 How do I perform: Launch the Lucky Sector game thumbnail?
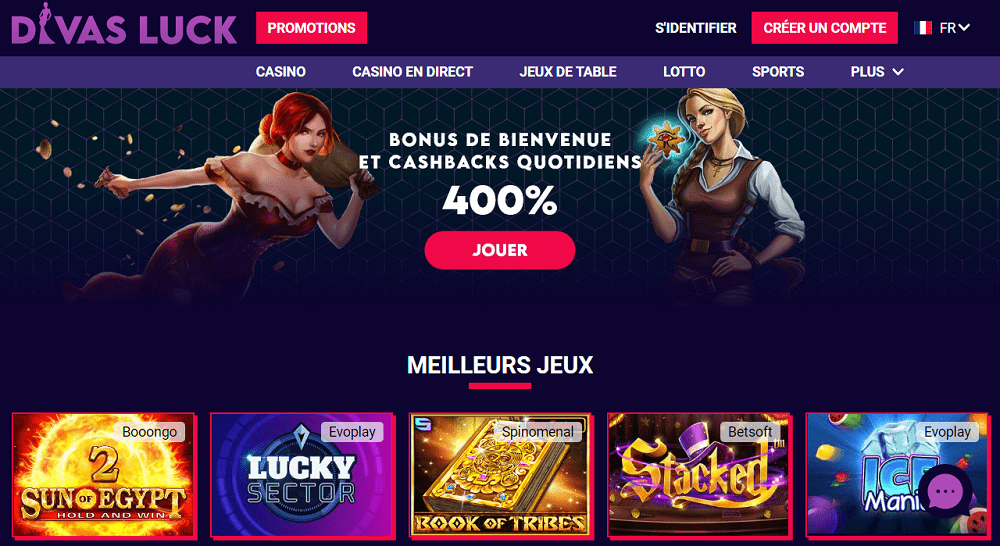pyautogui.click(x=302, y=475)
